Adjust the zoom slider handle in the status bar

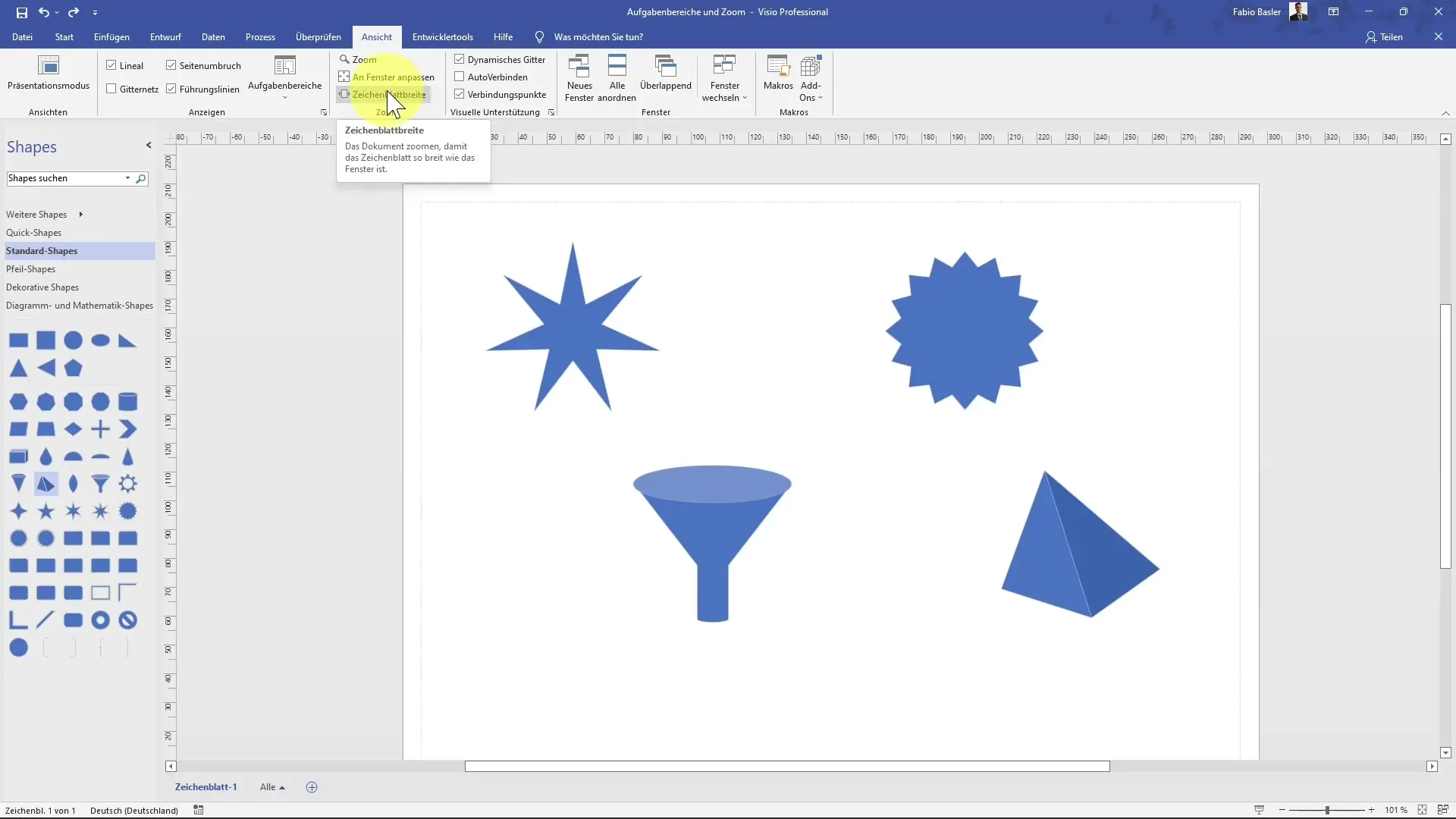point(1327,810)
